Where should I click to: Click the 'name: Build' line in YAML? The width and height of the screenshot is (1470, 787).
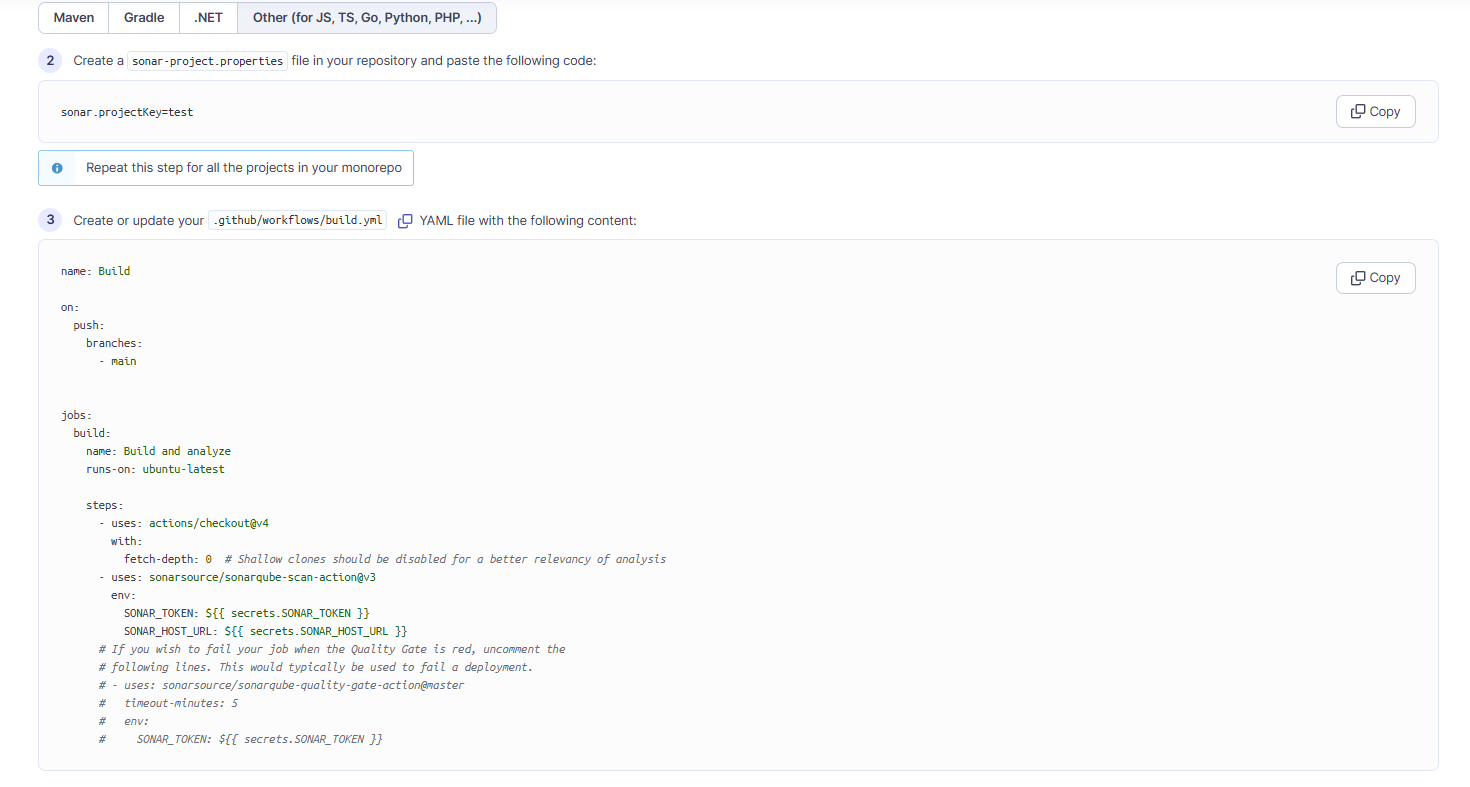click(96, 271)
